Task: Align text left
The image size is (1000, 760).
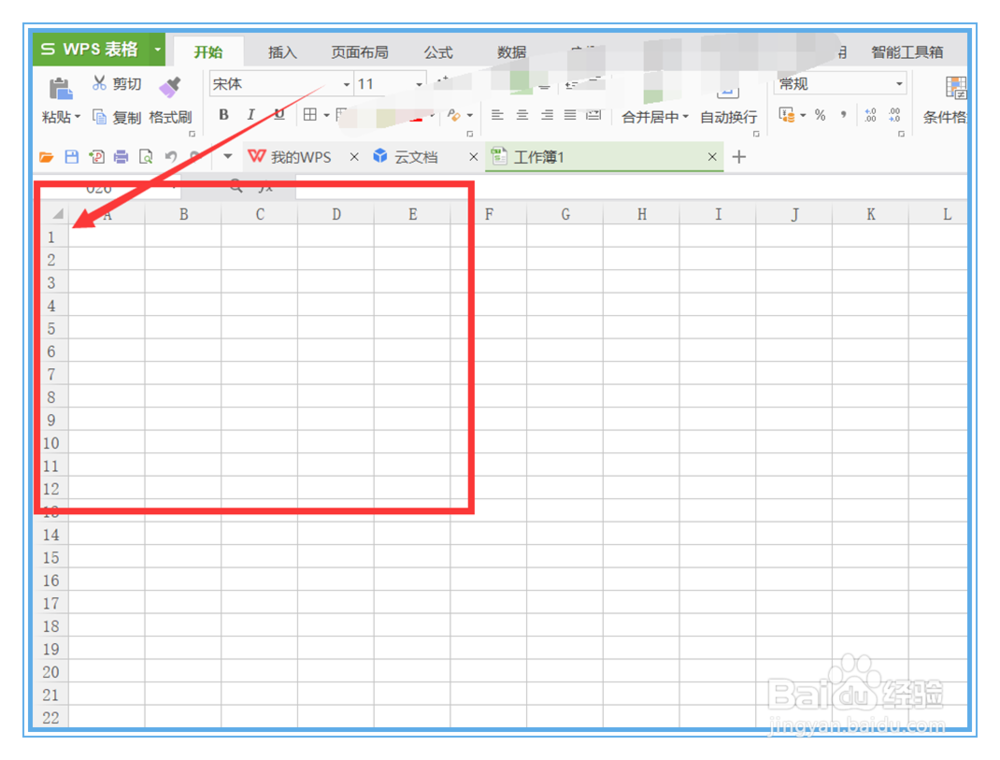Action: click(497, 115)
